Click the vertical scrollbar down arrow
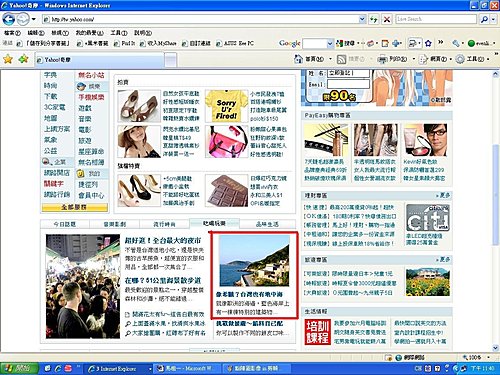The image size is (500, 375). (496, 348)
